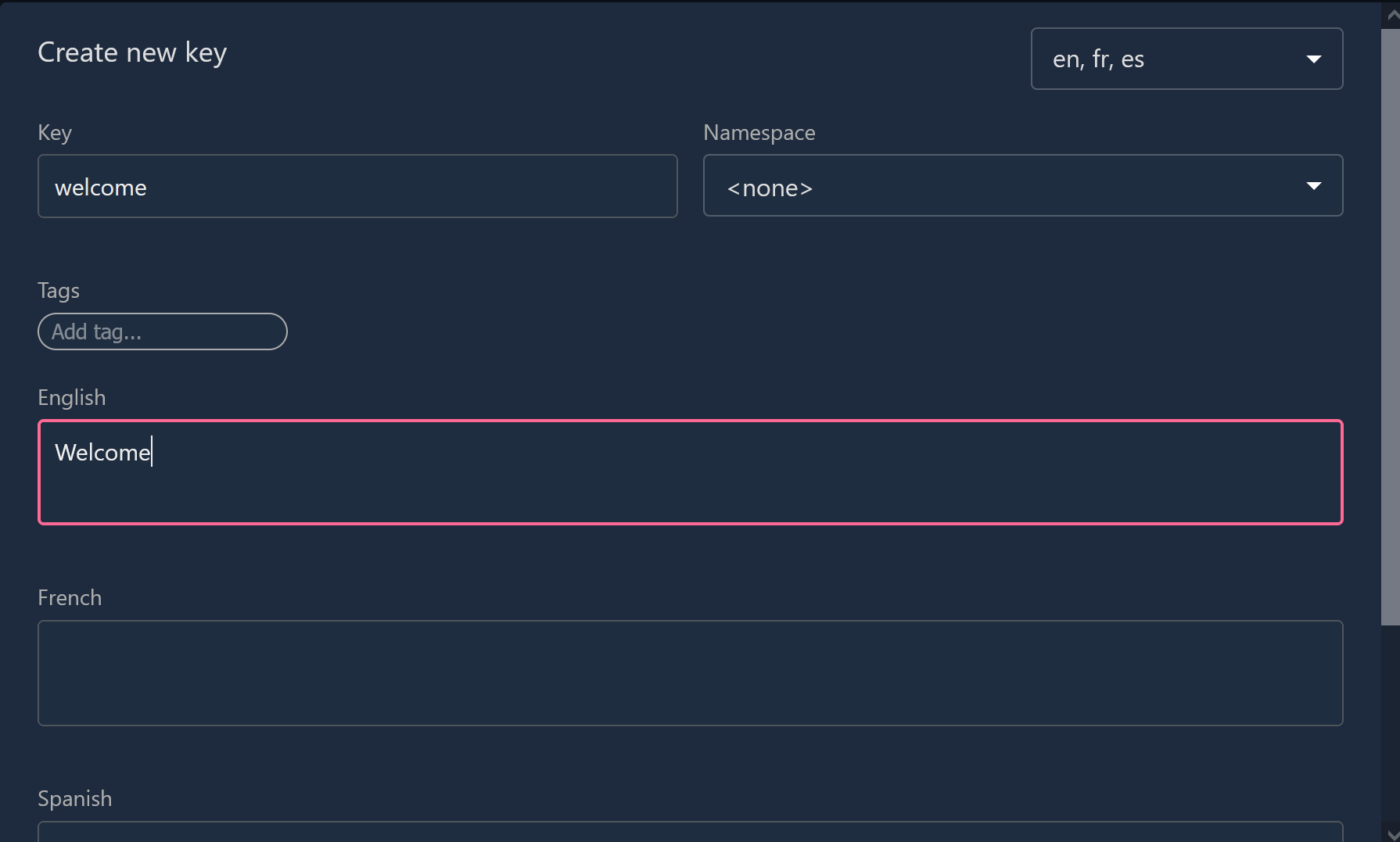The image size is (1400, 842).
Task: Click the Tags section label
Action: 58,290
